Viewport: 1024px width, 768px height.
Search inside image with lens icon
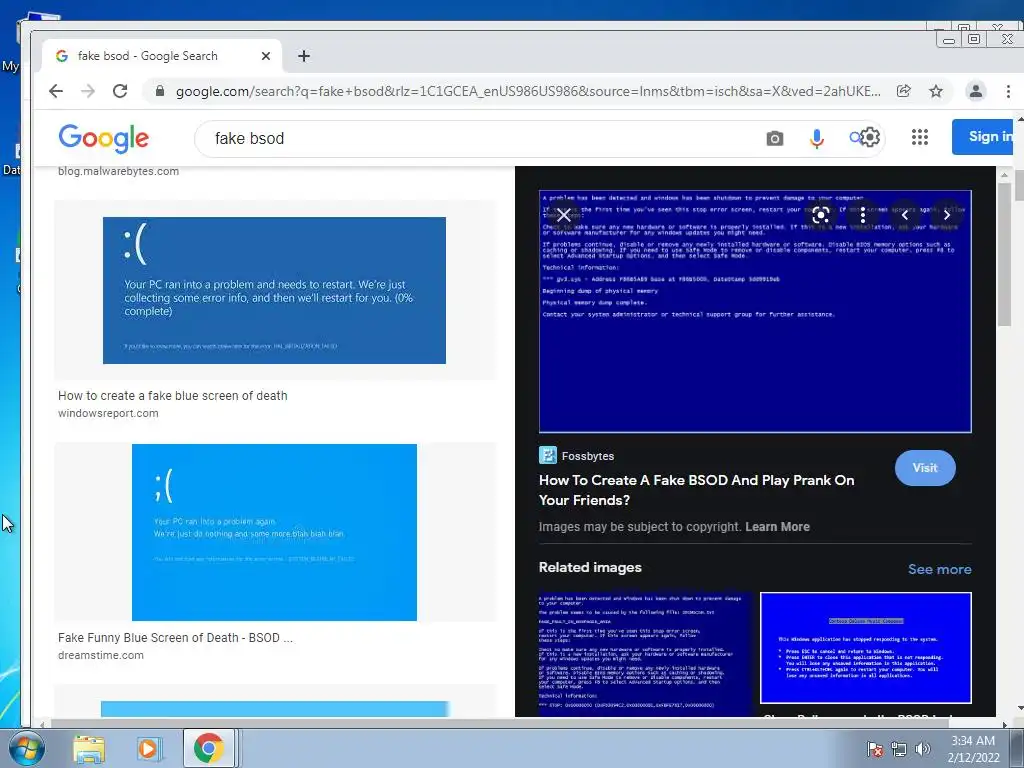click(x=821, y=215)
